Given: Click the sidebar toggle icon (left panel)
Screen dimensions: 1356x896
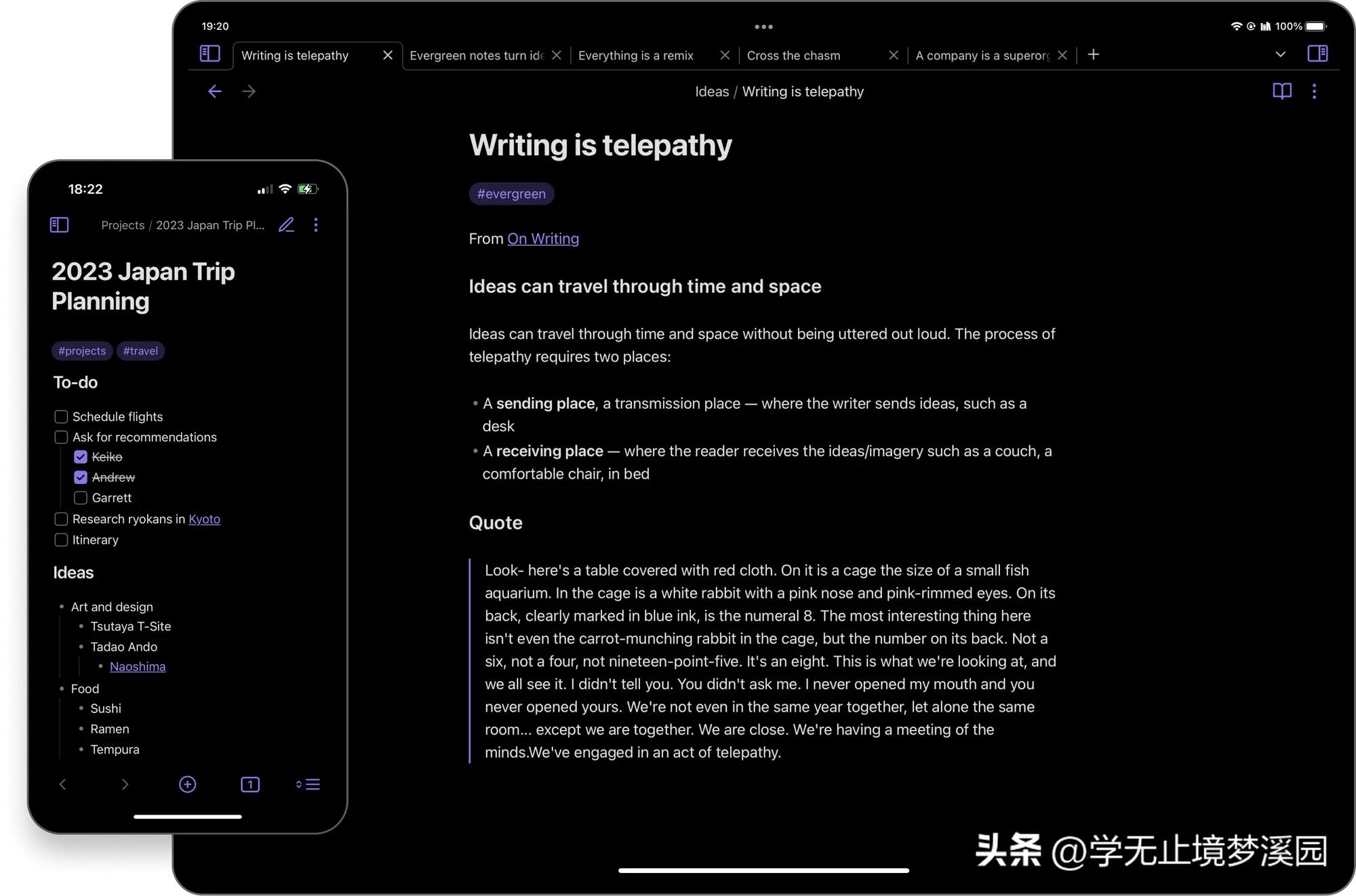Looking at the screenshot, I should point(210,55).
